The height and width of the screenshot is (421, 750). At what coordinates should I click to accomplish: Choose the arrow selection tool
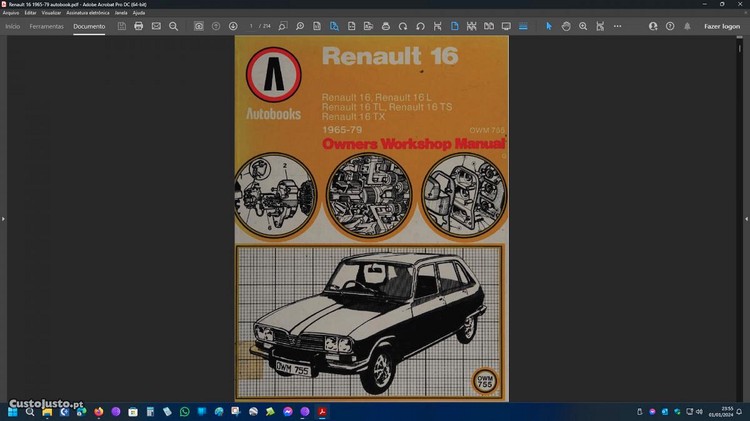(548, 26)
